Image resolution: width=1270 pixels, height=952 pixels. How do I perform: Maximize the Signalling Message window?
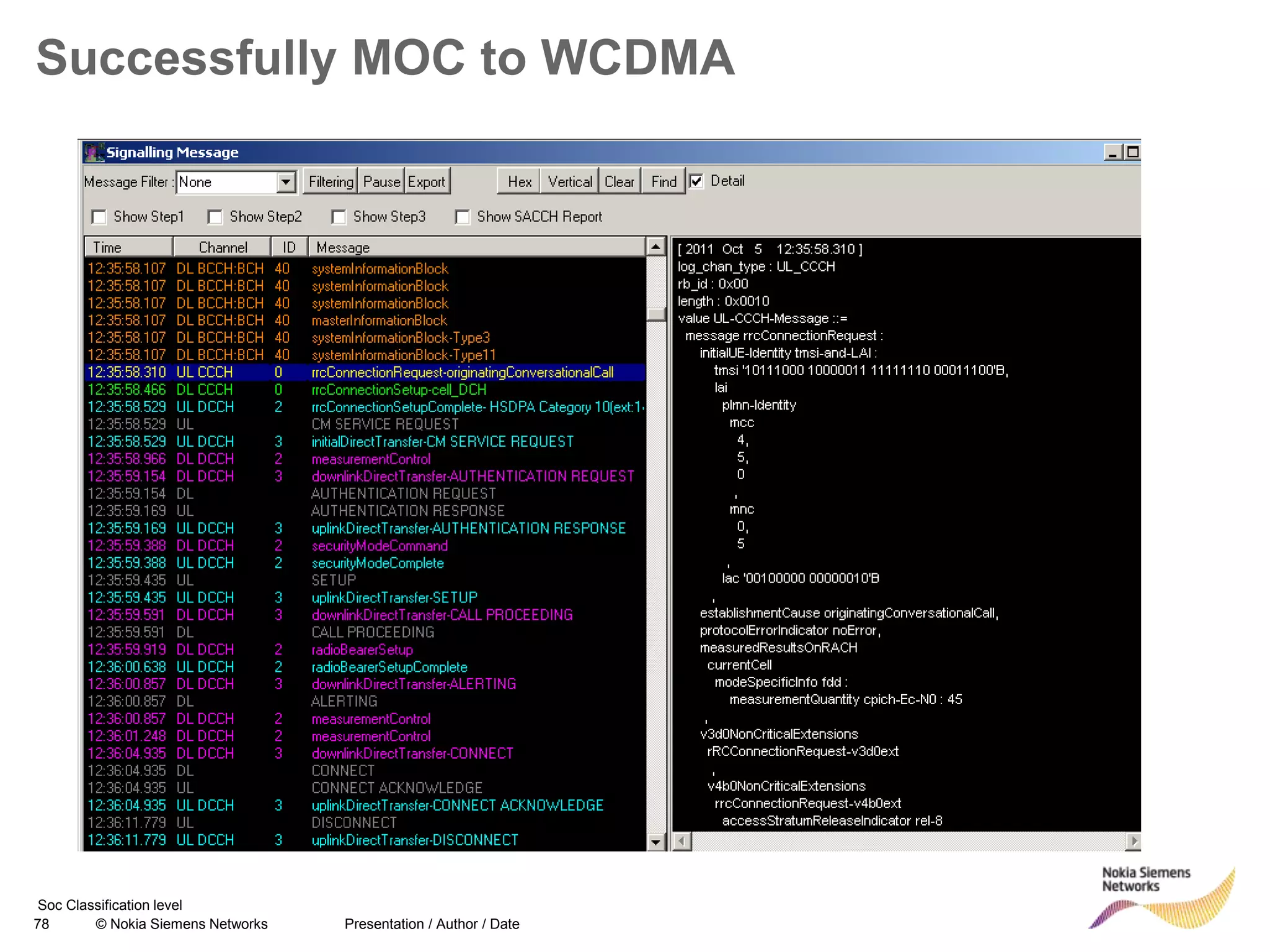coord(1132,152)
